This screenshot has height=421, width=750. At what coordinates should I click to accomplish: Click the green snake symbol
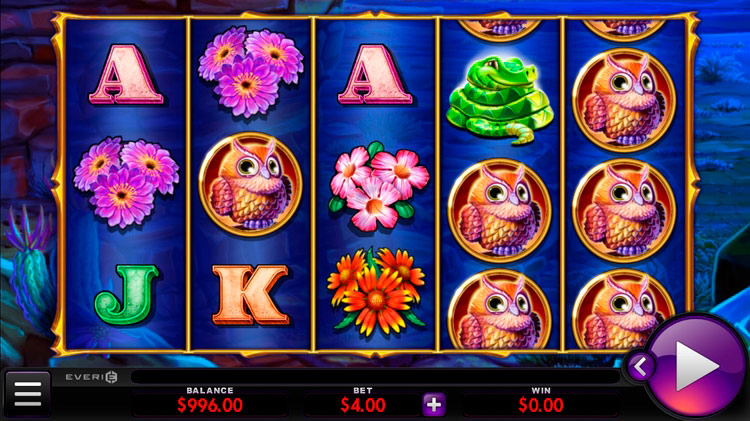500,100
